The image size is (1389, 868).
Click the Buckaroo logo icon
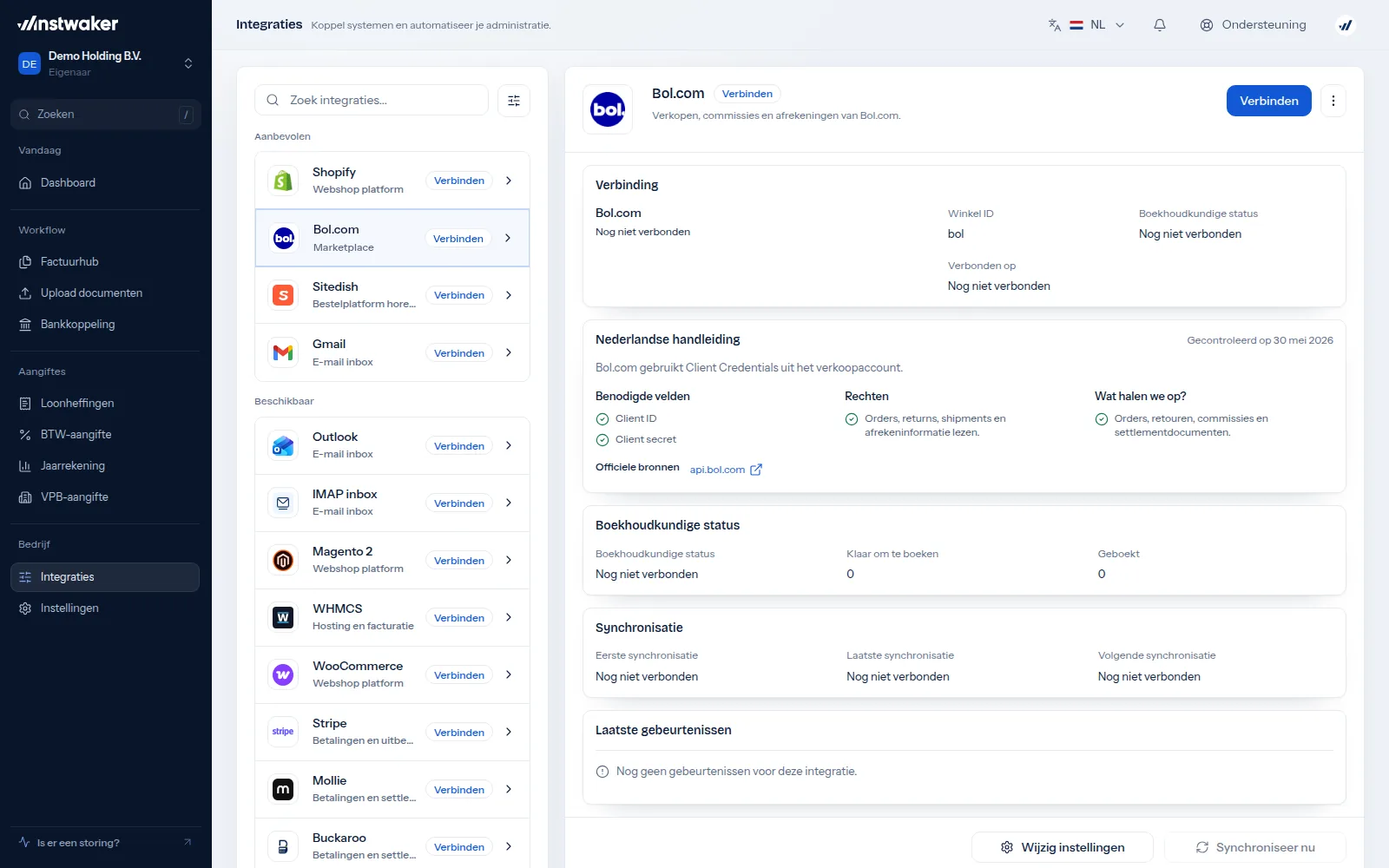point(283,846)
